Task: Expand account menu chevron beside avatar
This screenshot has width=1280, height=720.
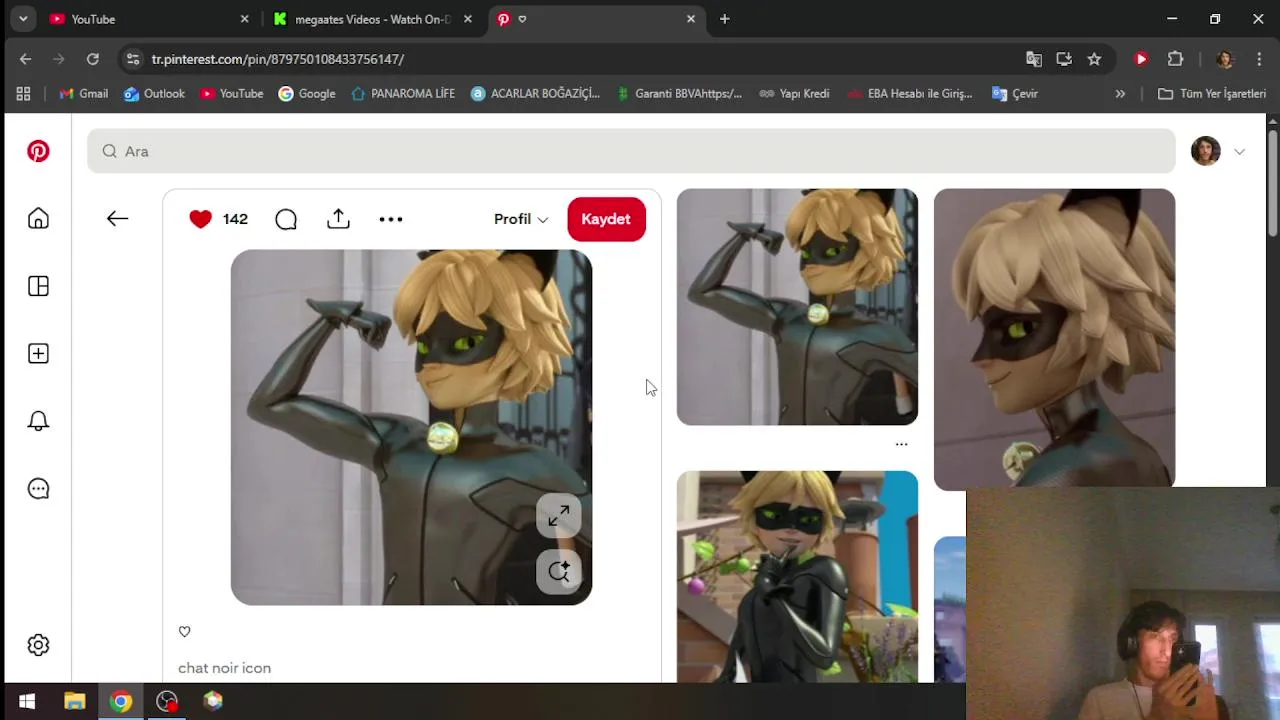Action: (x=1239, y=152)
